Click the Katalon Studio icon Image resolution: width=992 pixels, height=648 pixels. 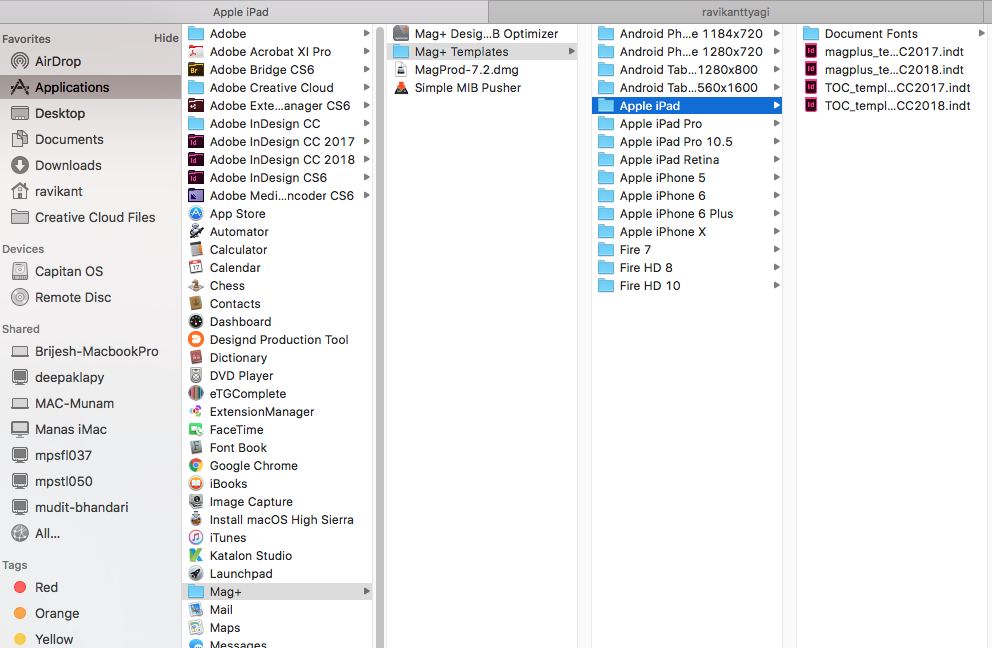[x=196, y=556]
